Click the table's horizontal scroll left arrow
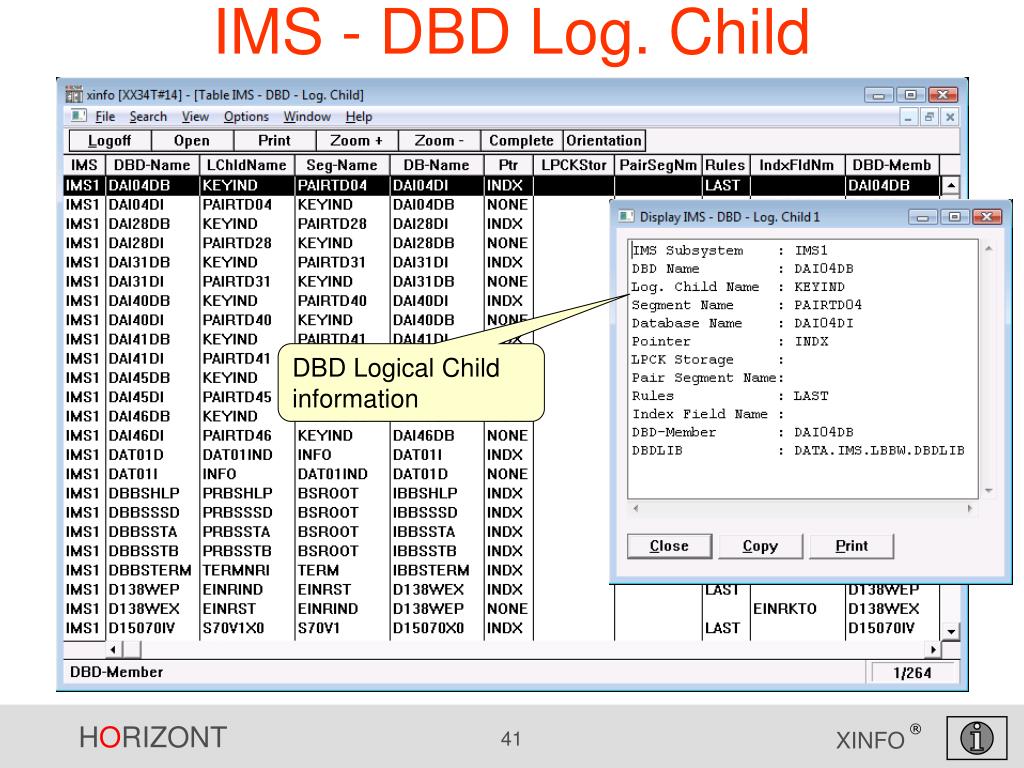This screenshot has height=768, width=1024. click(113, 650)
